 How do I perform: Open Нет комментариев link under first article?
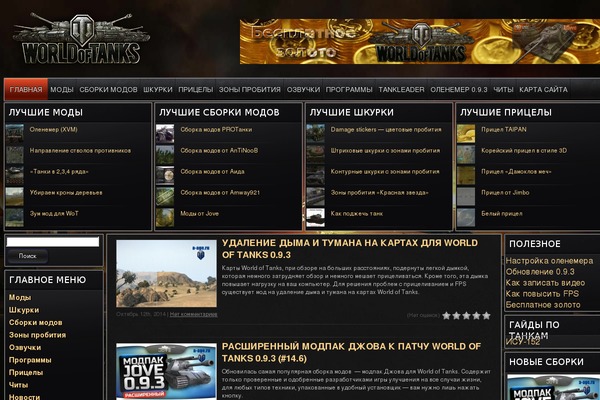193,314
